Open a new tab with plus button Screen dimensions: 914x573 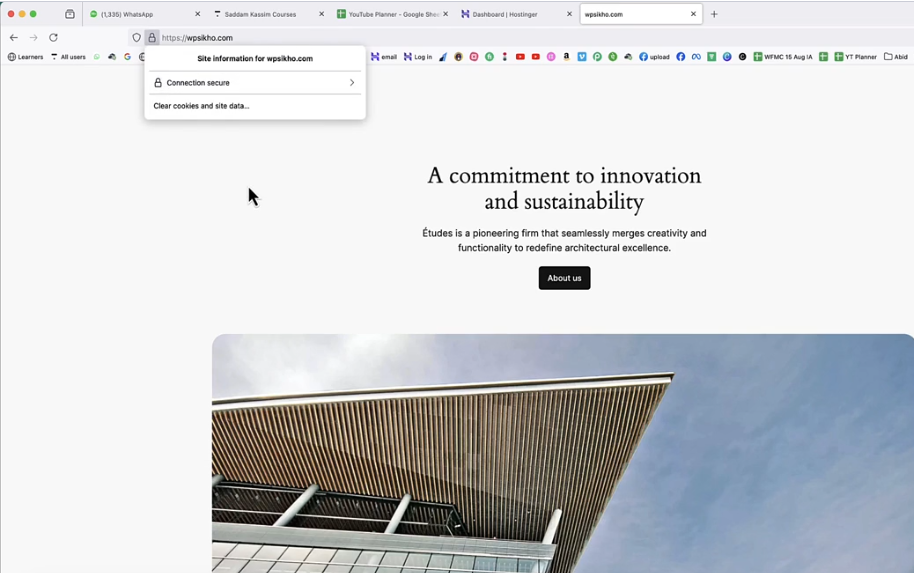(x=714, y=14)
